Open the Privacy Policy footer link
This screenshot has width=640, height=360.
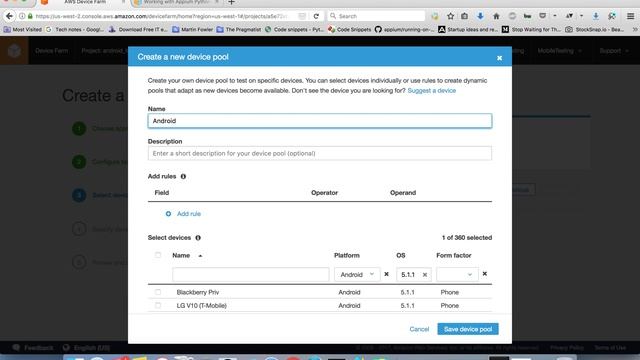(567, 348)
